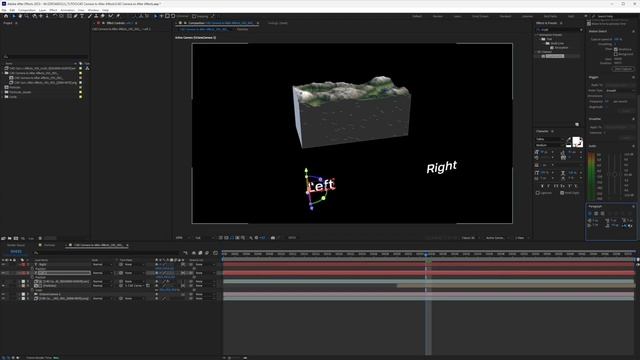Select the Selection (arrow) tool
The width and height of the screenshot is (640, 360).
(13, 16)
